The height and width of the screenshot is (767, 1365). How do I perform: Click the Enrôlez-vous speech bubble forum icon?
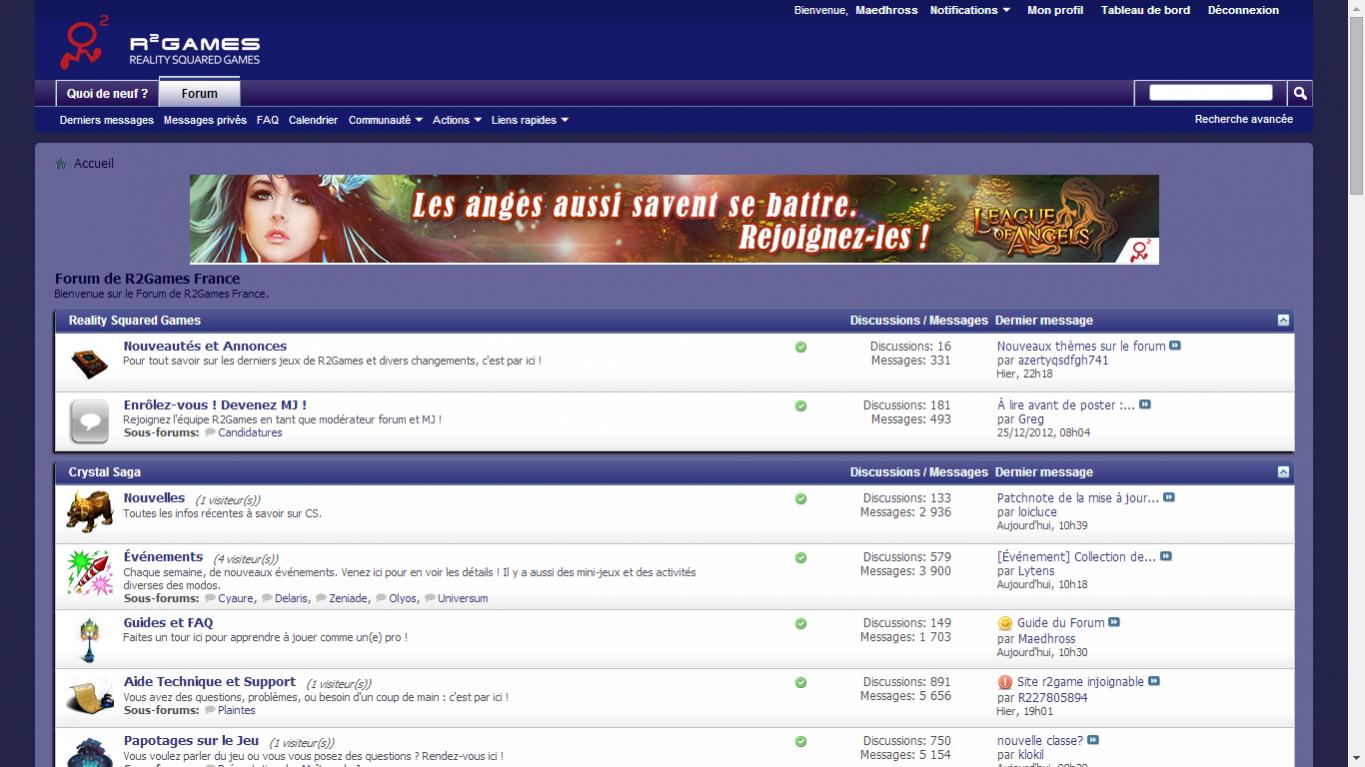click(89, 421)
